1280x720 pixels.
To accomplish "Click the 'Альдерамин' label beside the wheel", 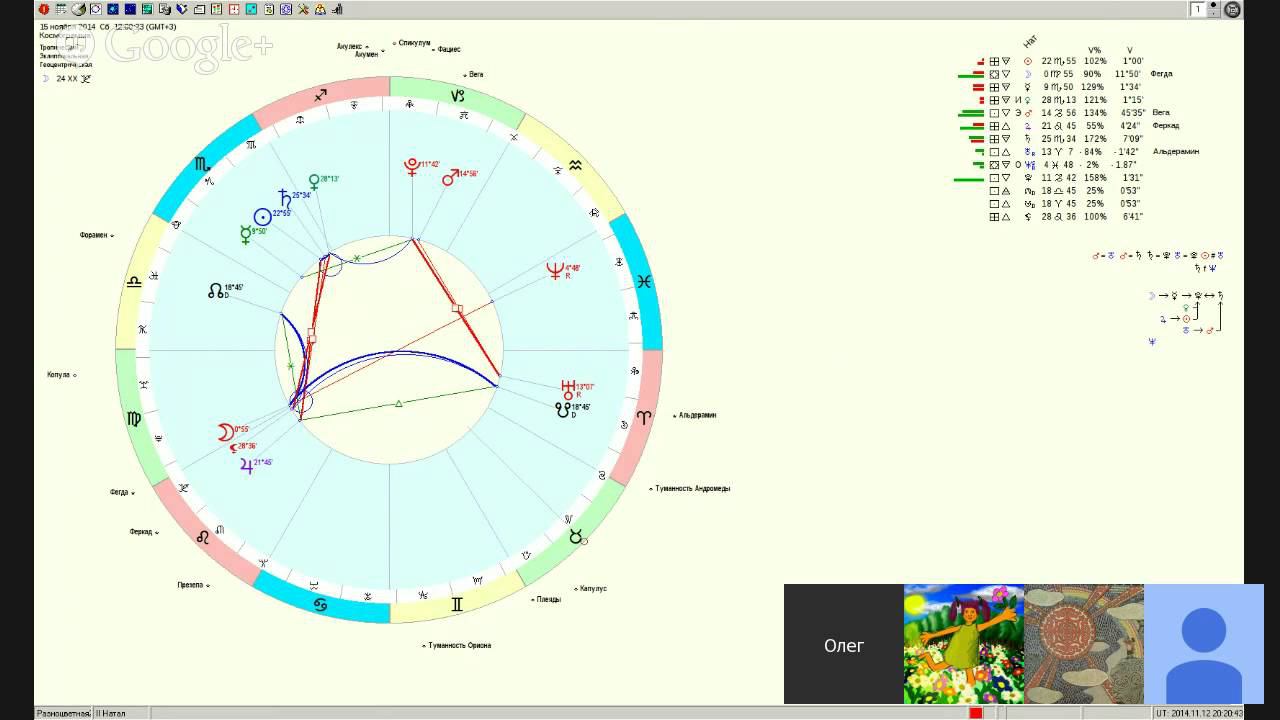I will point(696,415).
